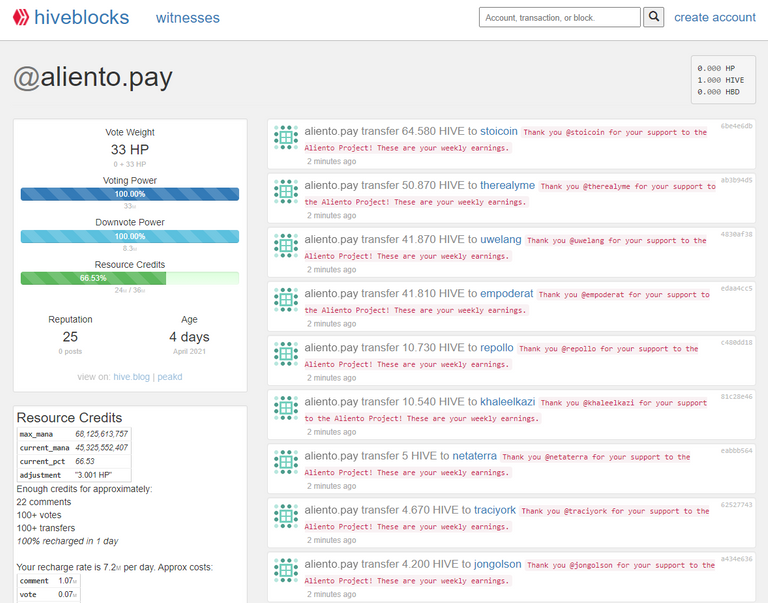
Task: Click the adjustment value "3.001 HP"
Action: [x=93, y=475]
